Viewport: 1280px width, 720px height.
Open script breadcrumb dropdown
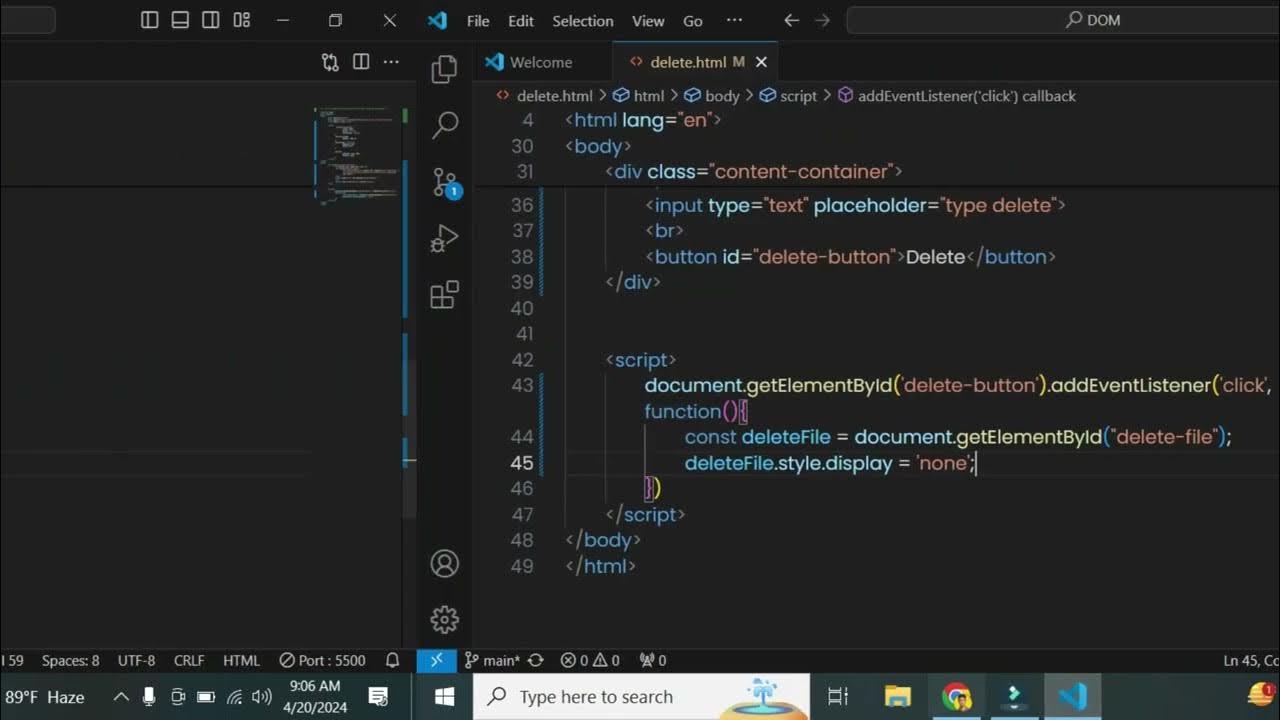coord(788,96)
